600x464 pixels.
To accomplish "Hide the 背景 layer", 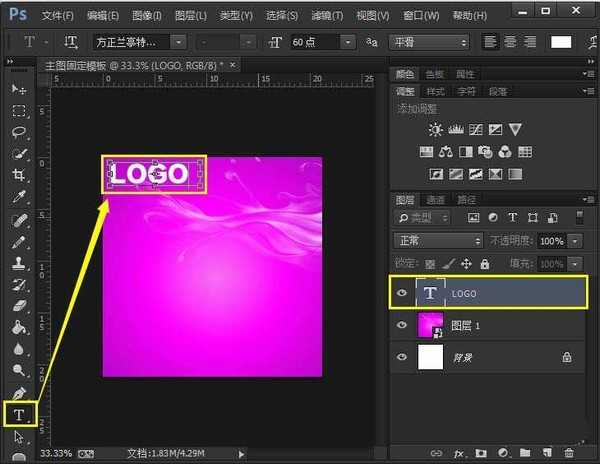I will 402,357.
